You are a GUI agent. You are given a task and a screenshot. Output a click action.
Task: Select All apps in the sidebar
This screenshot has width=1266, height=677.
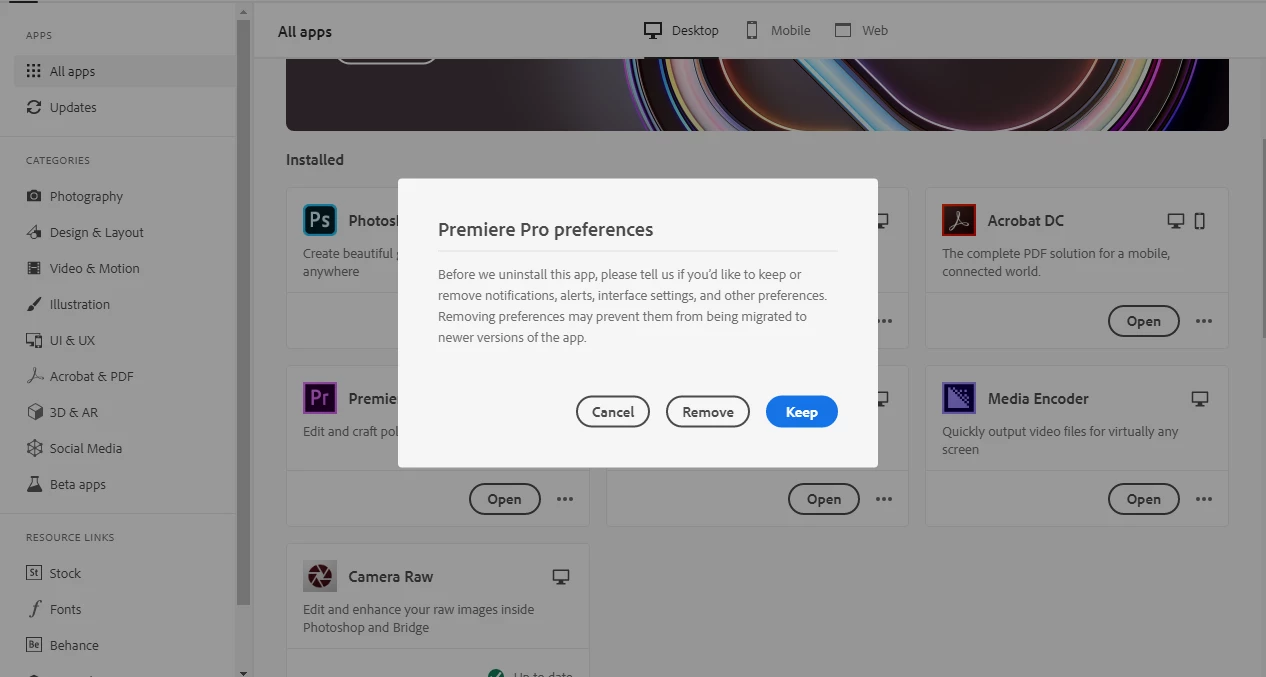click(125, 71)
